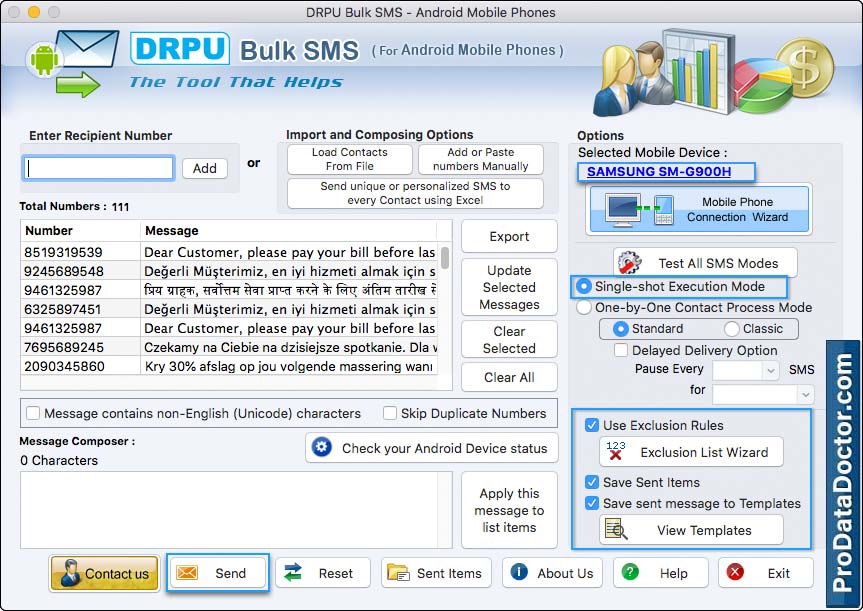Screen dimensions: 863x611
Task: Click the Android envelope logo
Action: click(x=73, y=63)
